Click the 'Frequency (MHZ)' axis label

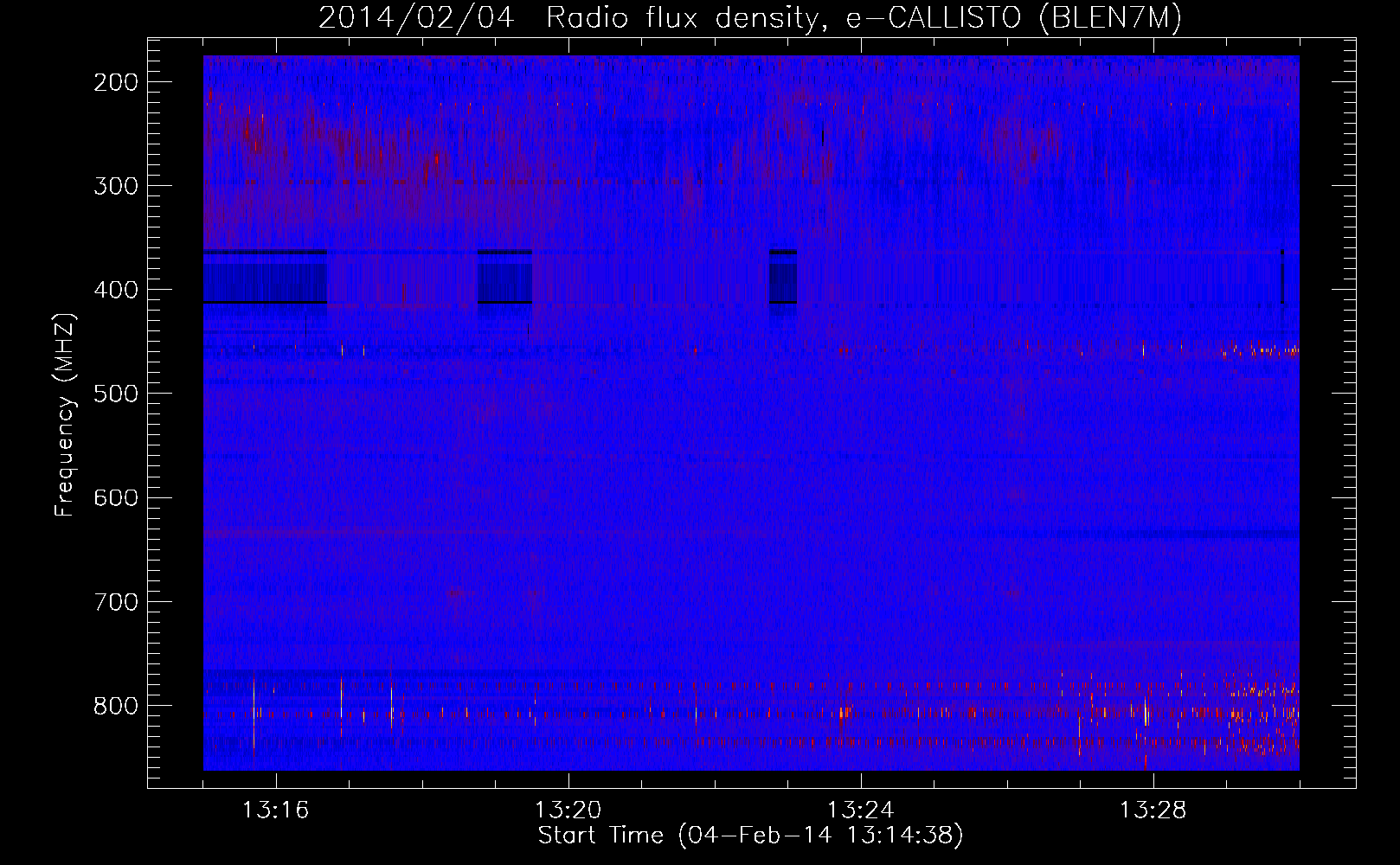pyautogui.click(x=65, y=414)
